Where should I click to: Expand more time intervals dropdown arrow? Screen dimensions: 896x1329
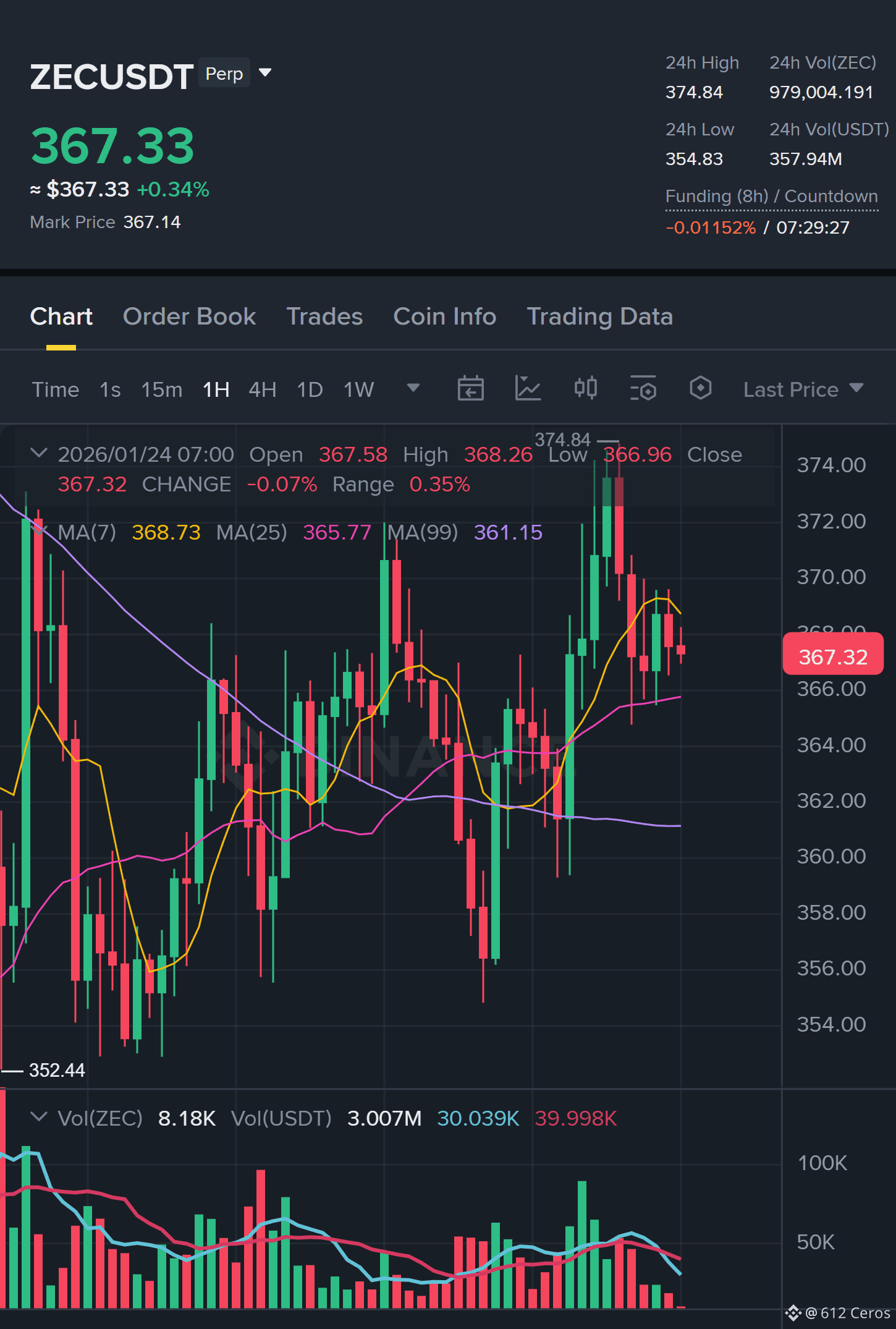coord(413,388)
